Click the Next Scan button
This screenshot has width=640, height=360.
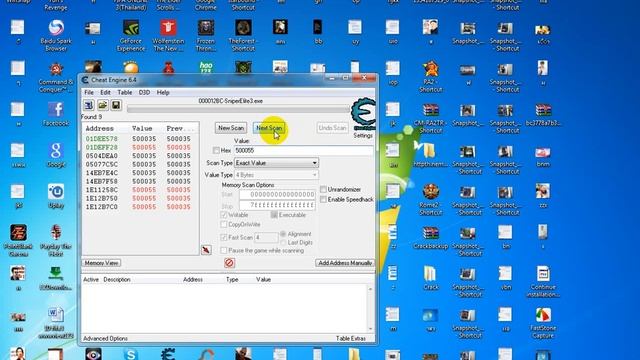pyautogui.click(x=269, y=128)
